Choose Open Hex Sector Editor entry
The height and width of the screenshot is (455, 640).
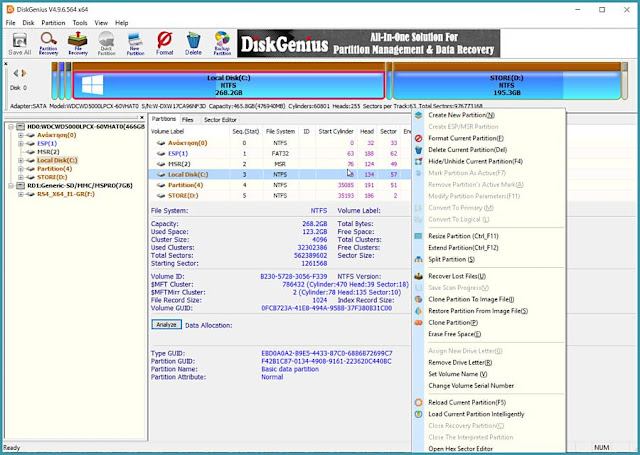[460, 448]
